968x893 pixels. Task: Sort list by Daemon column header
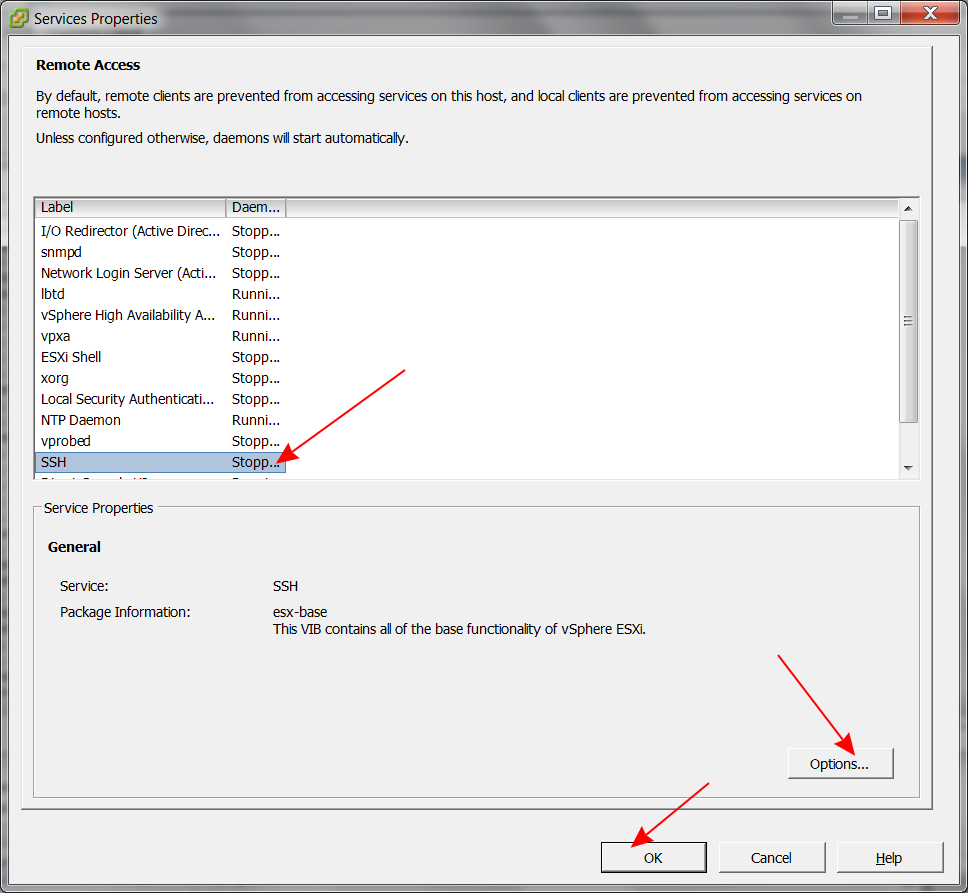click(256, 208)
